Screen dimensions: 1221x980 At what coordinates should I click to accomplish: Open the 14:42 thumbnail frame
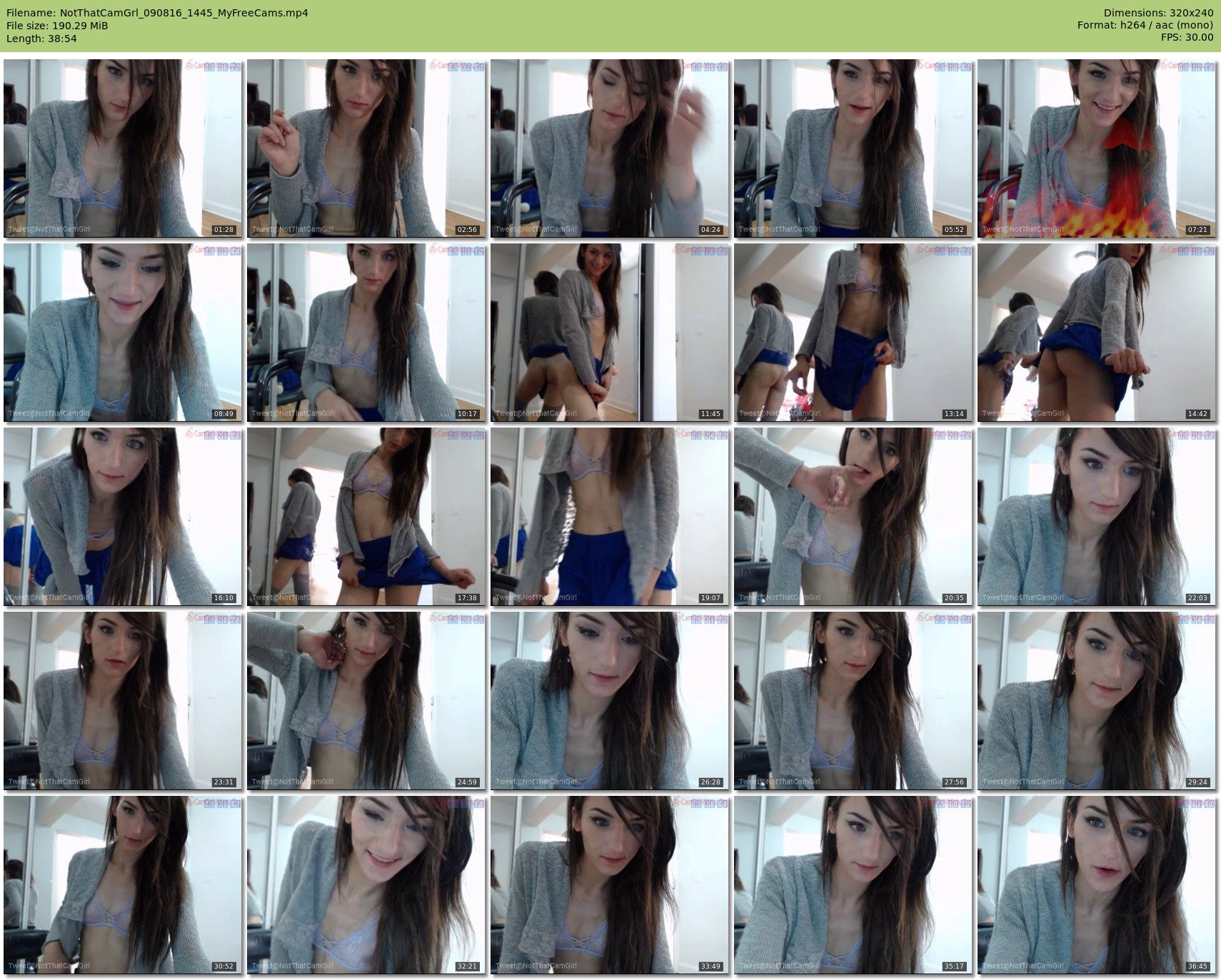click(1097, 333)
